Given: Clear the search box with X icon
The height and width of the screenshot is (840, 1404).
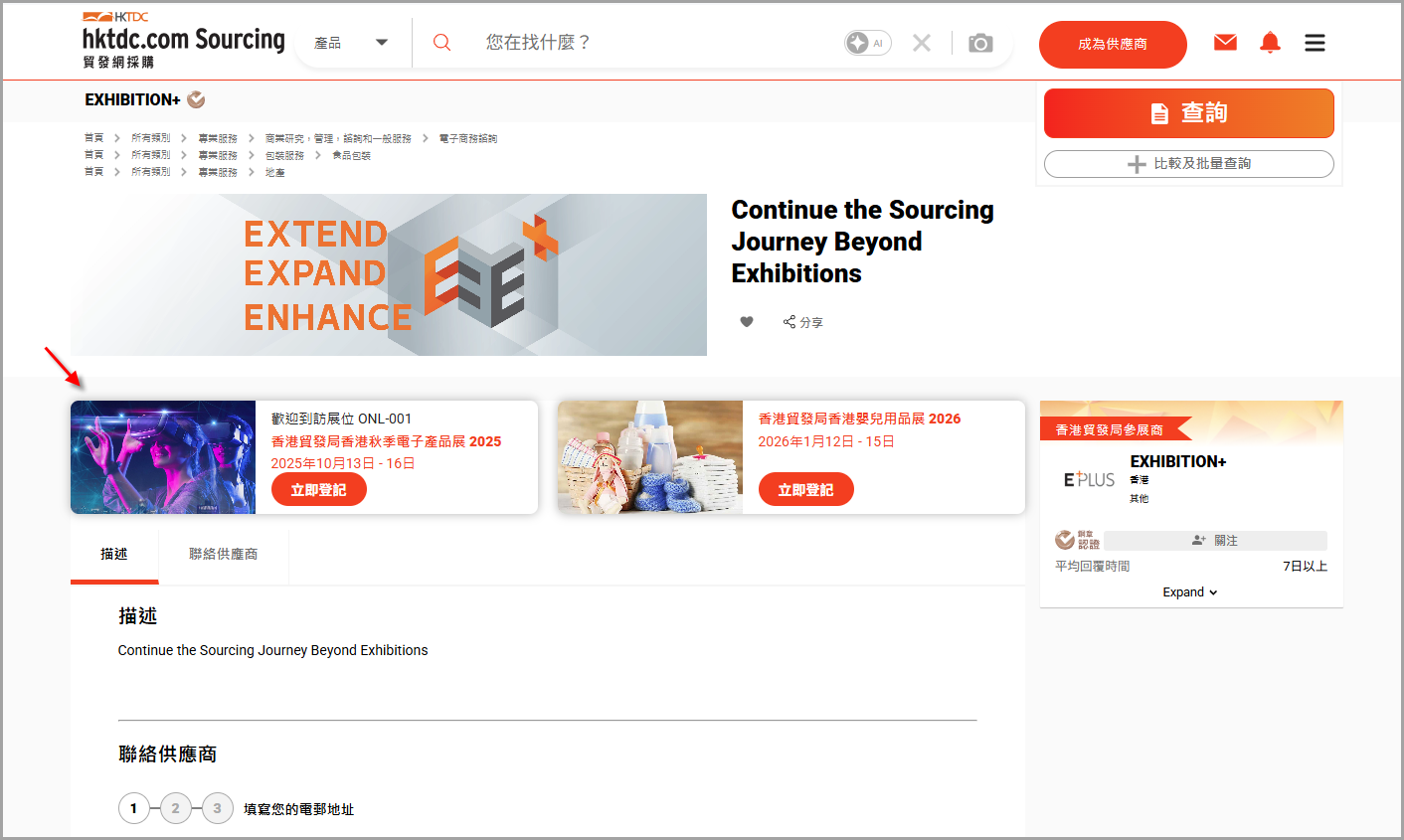Looking at the screenshot, I should (x=922, y=43).
